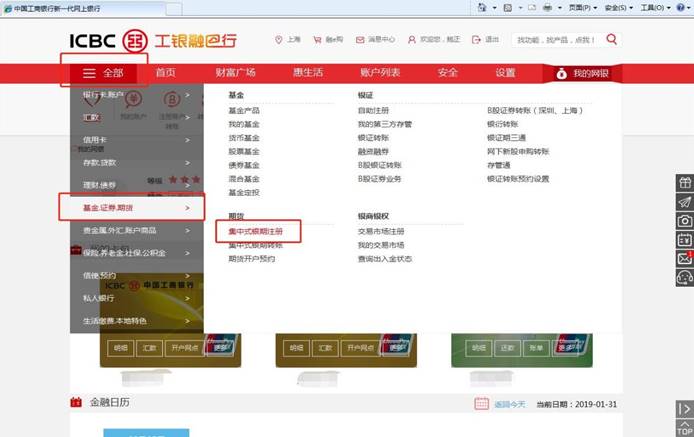694x437 pixels.
Task: Open the 融e购 shopping cart icon
Action: point(317,40)
